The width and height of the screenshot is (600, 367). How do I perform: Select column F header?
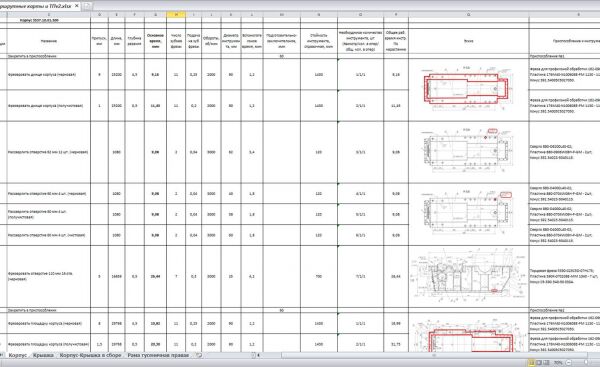click(134, 15)
